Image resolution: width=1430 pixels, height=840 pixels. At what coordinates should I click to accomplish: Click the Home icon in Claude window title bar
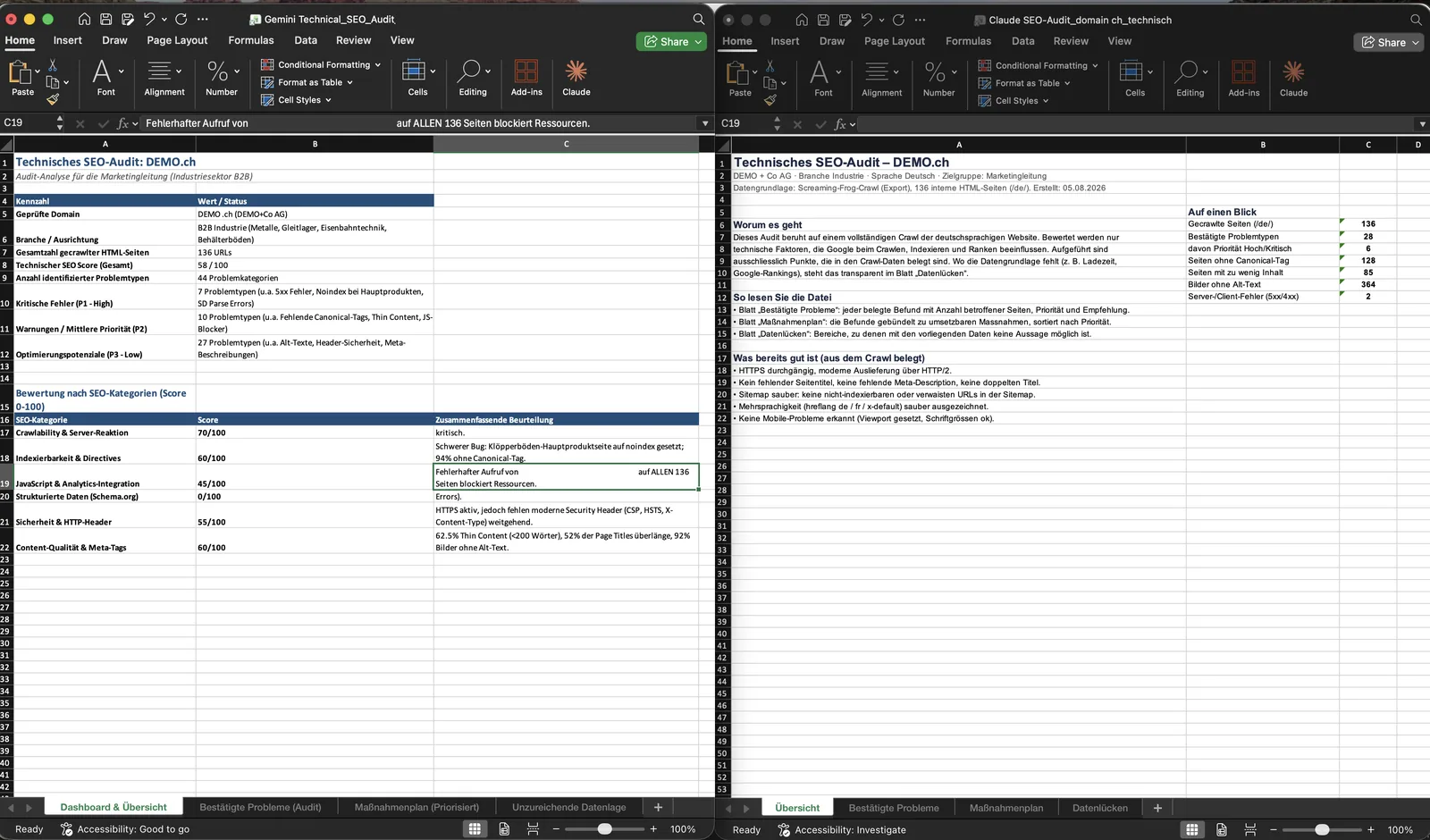(802, 20)
